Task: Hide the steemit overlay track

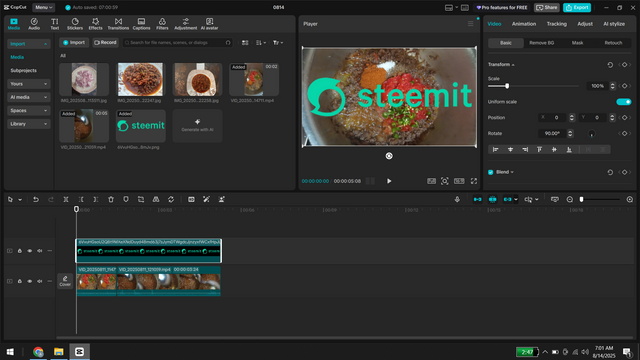Action: point(29,251)
